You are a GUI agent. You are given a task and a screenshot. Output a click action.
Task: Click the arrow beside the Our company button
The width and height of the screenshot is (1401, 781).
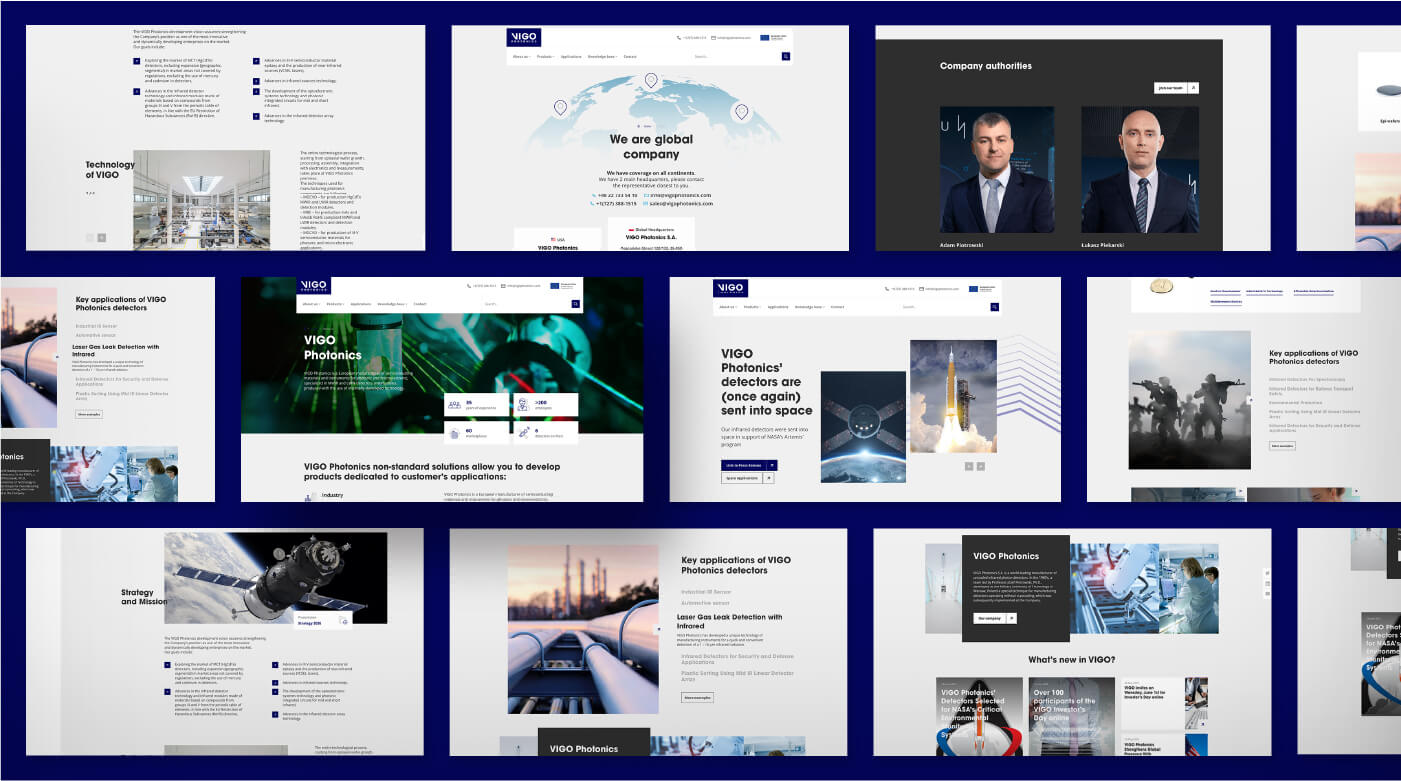point(1012,618)
